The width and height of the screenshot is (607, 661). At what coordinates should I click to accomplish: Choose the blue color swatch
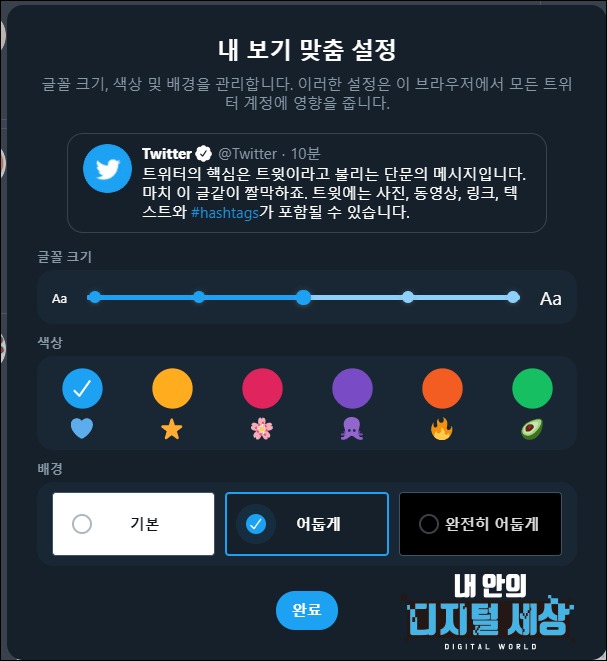coord(82,388)
